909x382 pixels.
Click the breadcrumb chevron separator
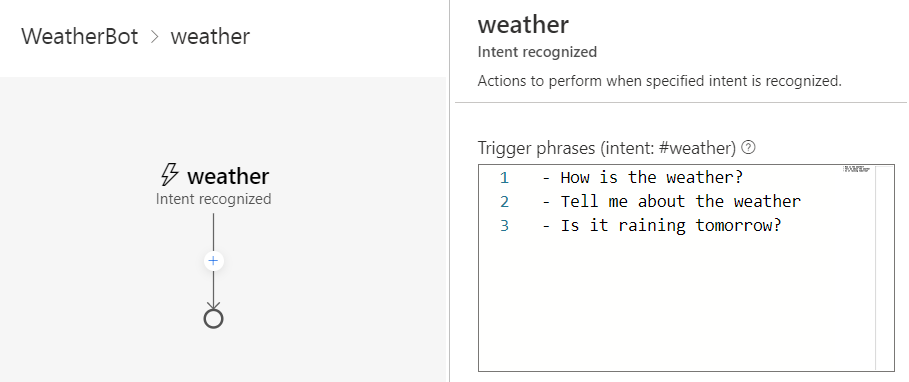154,37
